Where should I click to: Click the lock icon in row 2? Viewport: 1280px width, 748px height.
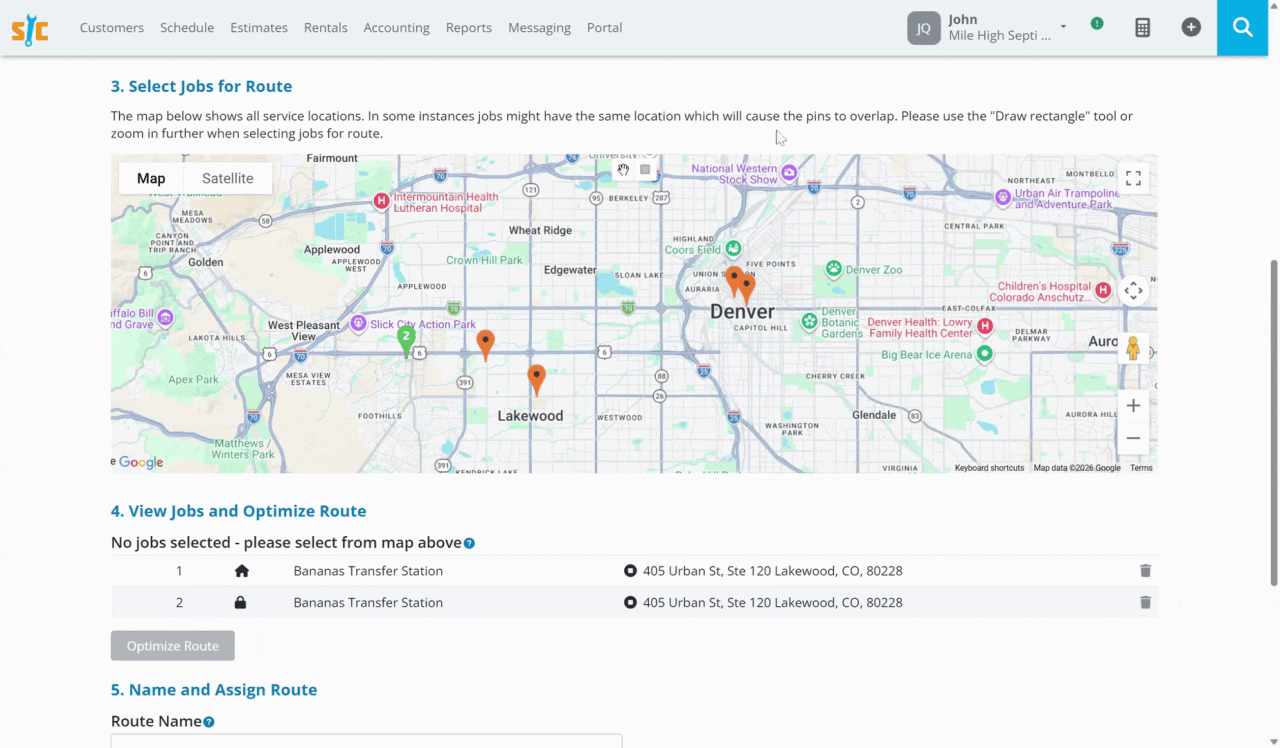240,603
